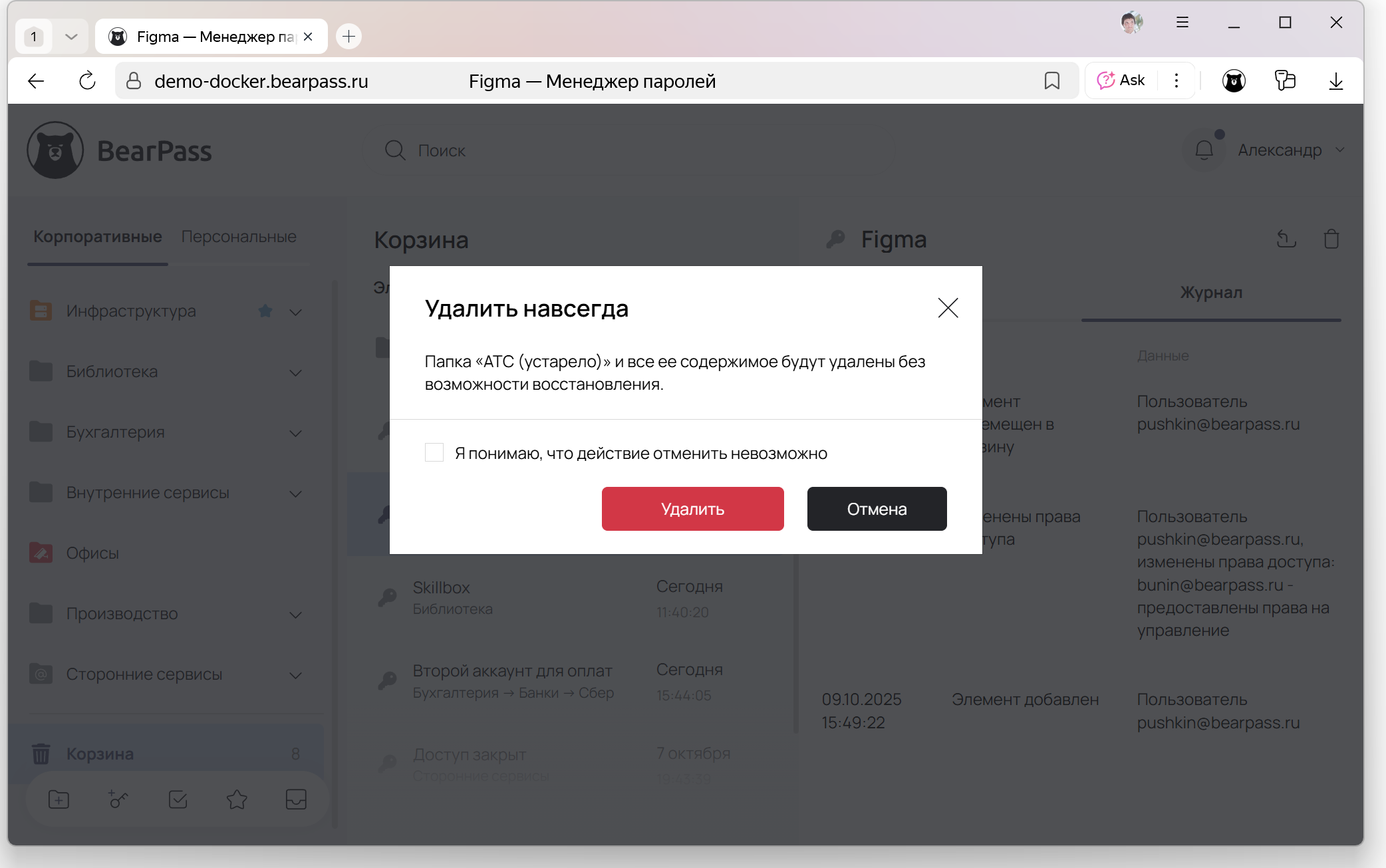Open a new browser tab
Viewport: 1386px width, 868px height.
coord(348,36)
